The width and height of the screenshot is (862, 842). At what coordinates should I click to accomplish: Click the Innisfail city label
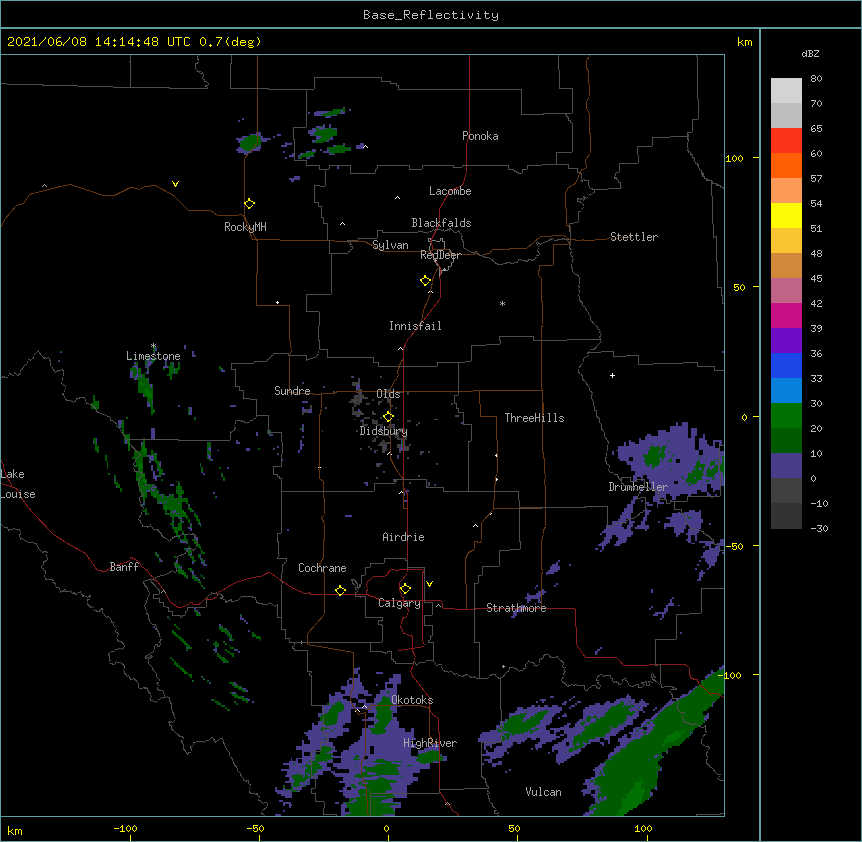point(415,326)
